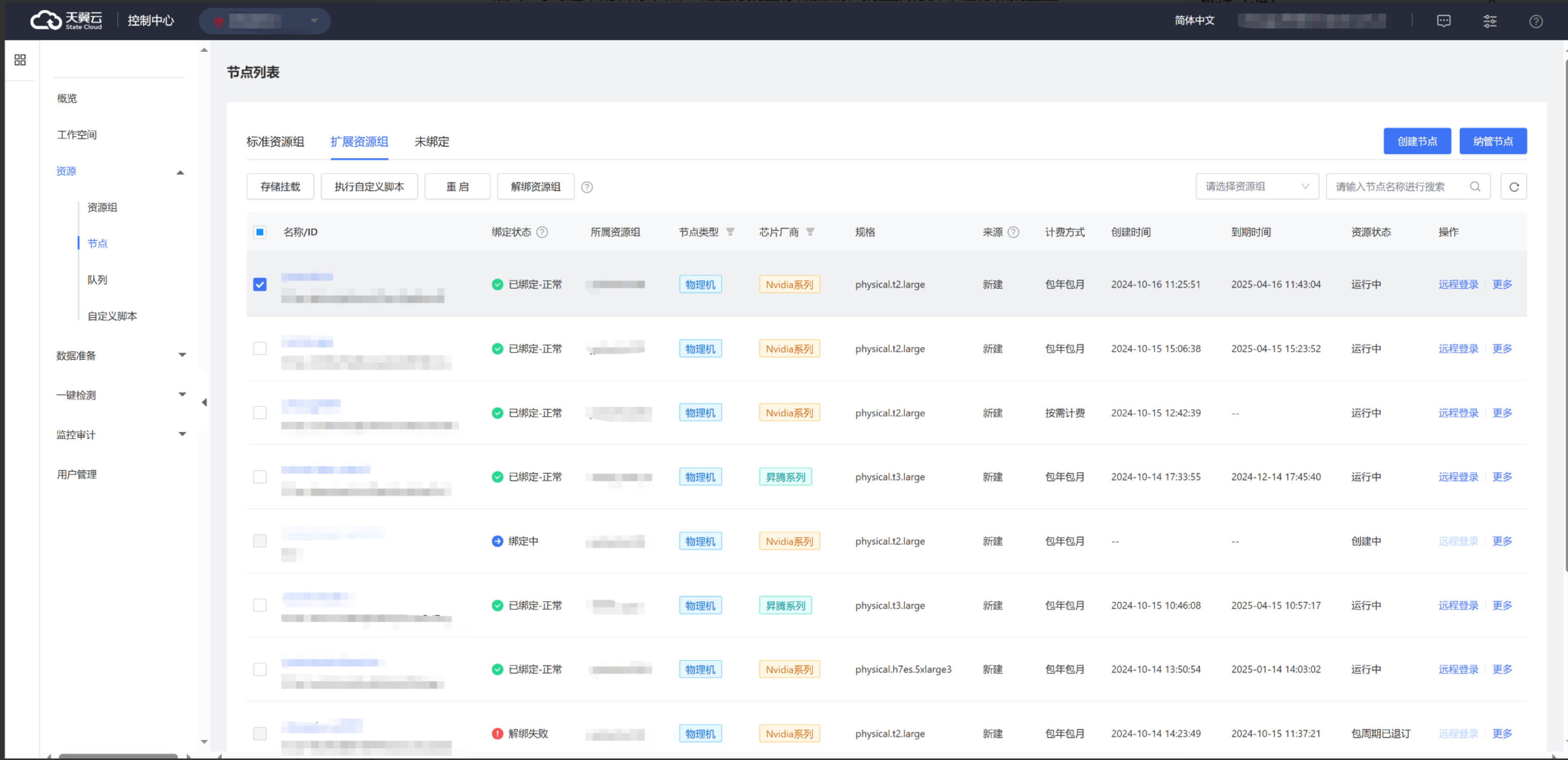
Task: Click the region location pin icon
Action: tap(219, 22)
